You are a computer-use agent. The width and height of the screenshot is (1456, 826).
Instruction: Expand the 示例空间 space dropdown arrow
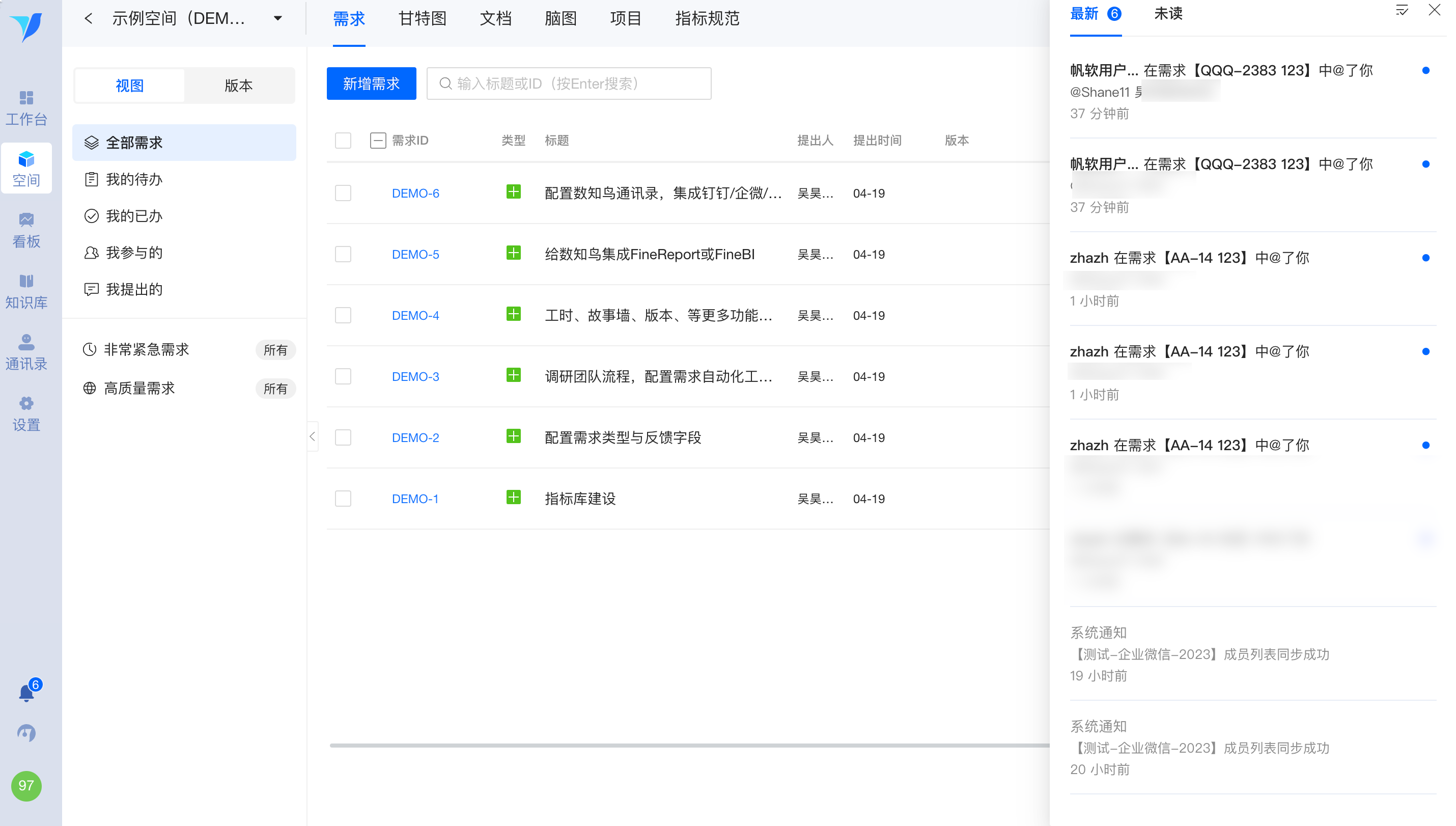point(278,19)
